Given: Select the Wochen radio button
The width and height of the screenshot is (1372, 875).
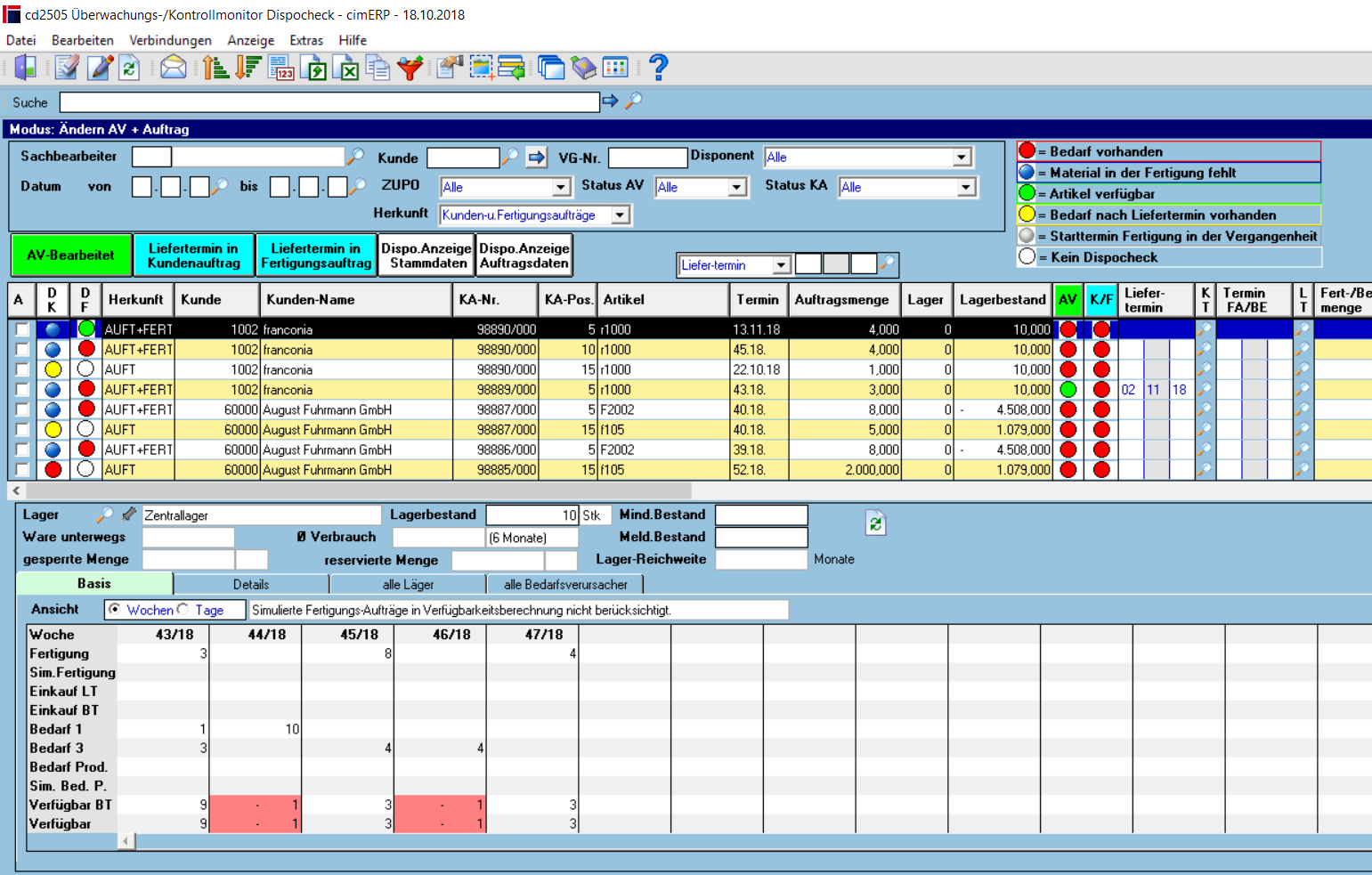Looking at the screenshot, I should point(115,610).
